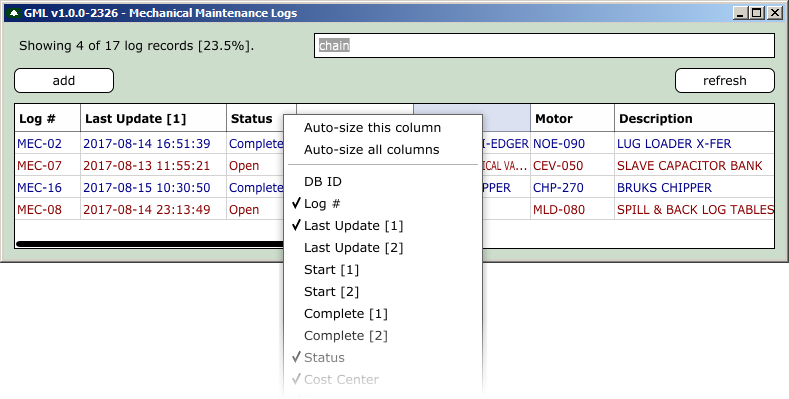The image size is (789, 399).
Task: Click the app icon in the title bar
Action: (14, 13)
